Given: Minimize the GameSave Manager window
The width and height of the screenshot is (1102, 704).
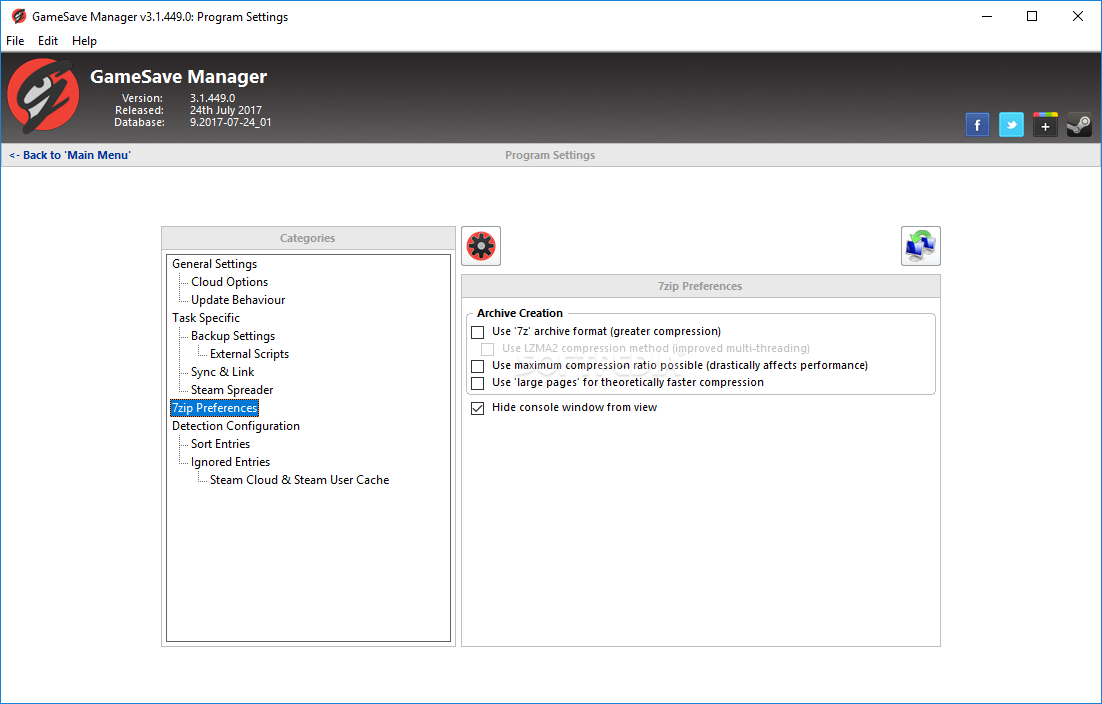Looking at the screenshot, I should [987, 16].
